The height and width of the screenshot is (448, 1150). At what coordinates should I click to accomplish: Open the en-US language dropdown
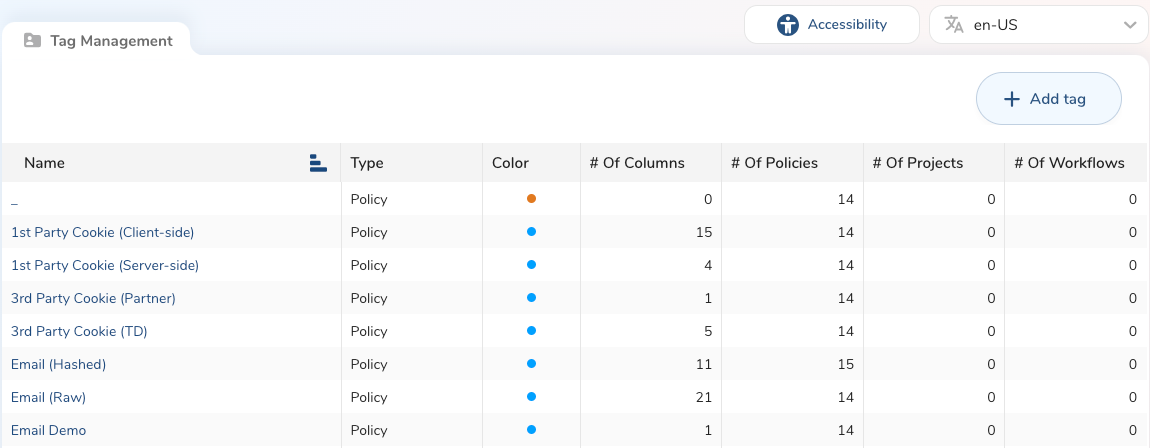pos(1038,25)
